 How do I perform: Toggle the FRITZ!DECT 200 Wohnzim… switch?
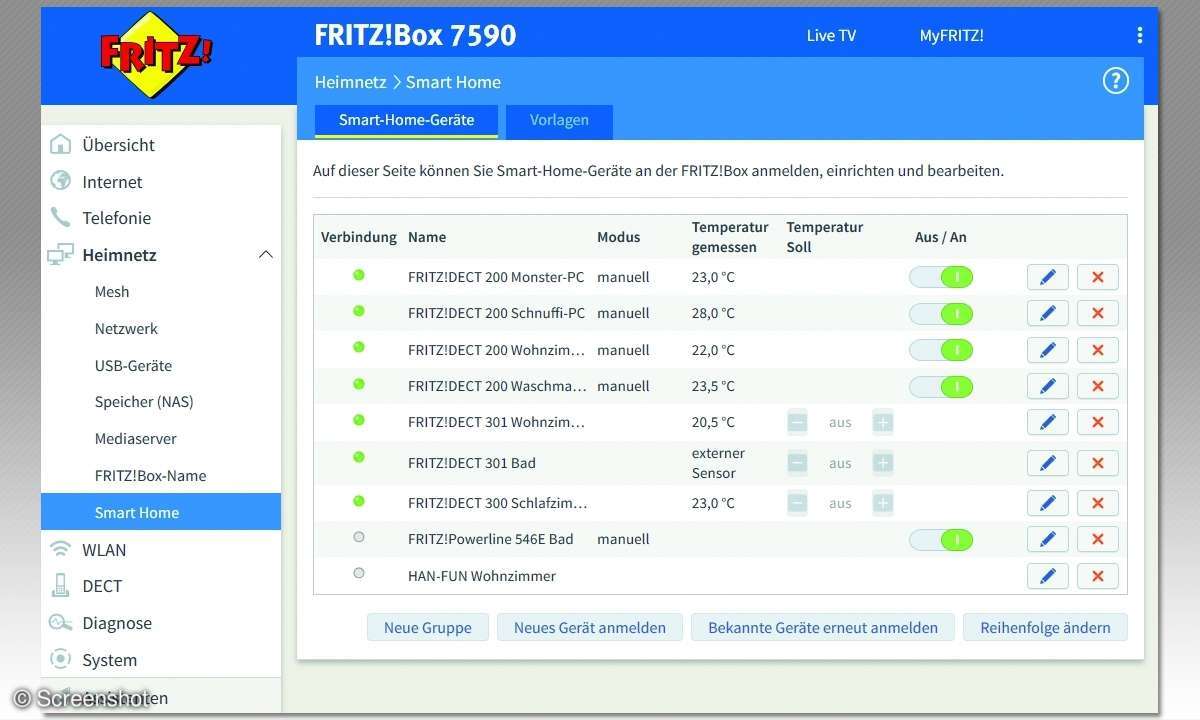(x=941, y=350)
